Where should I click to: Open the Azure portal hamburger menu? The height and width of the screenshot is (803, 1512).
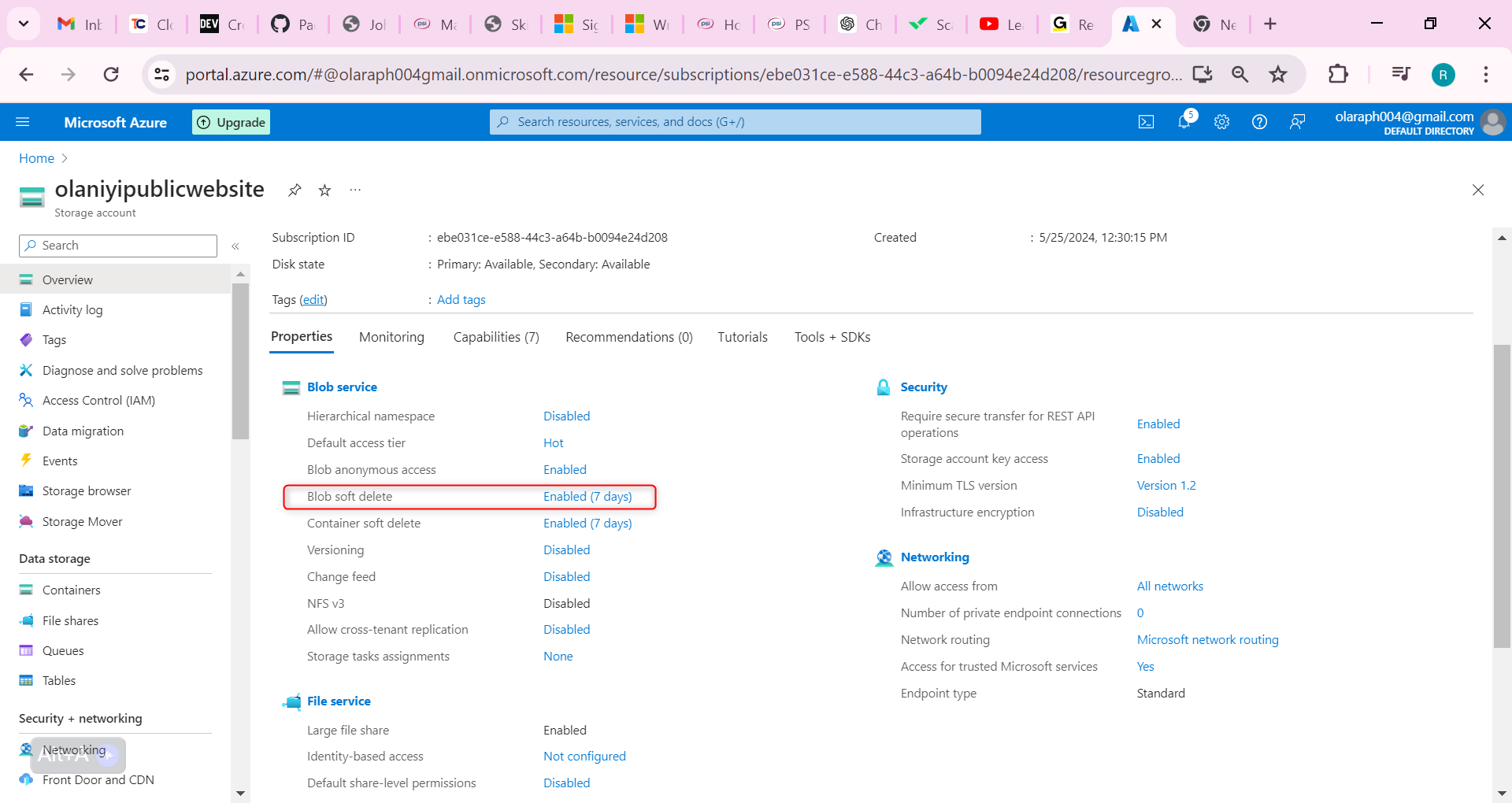tap(23, 122)
